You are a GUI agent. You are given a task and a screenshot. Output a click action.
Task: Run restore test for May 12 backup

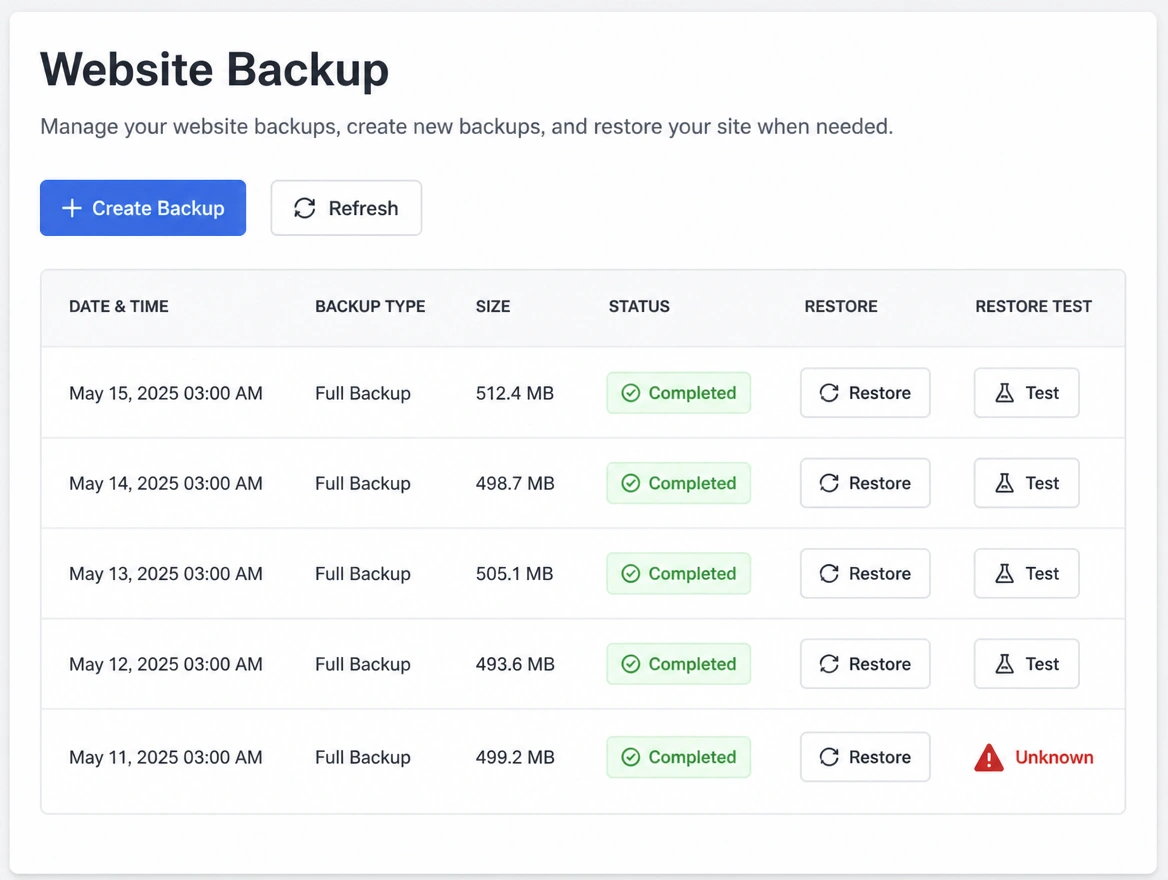[1026, 663]
